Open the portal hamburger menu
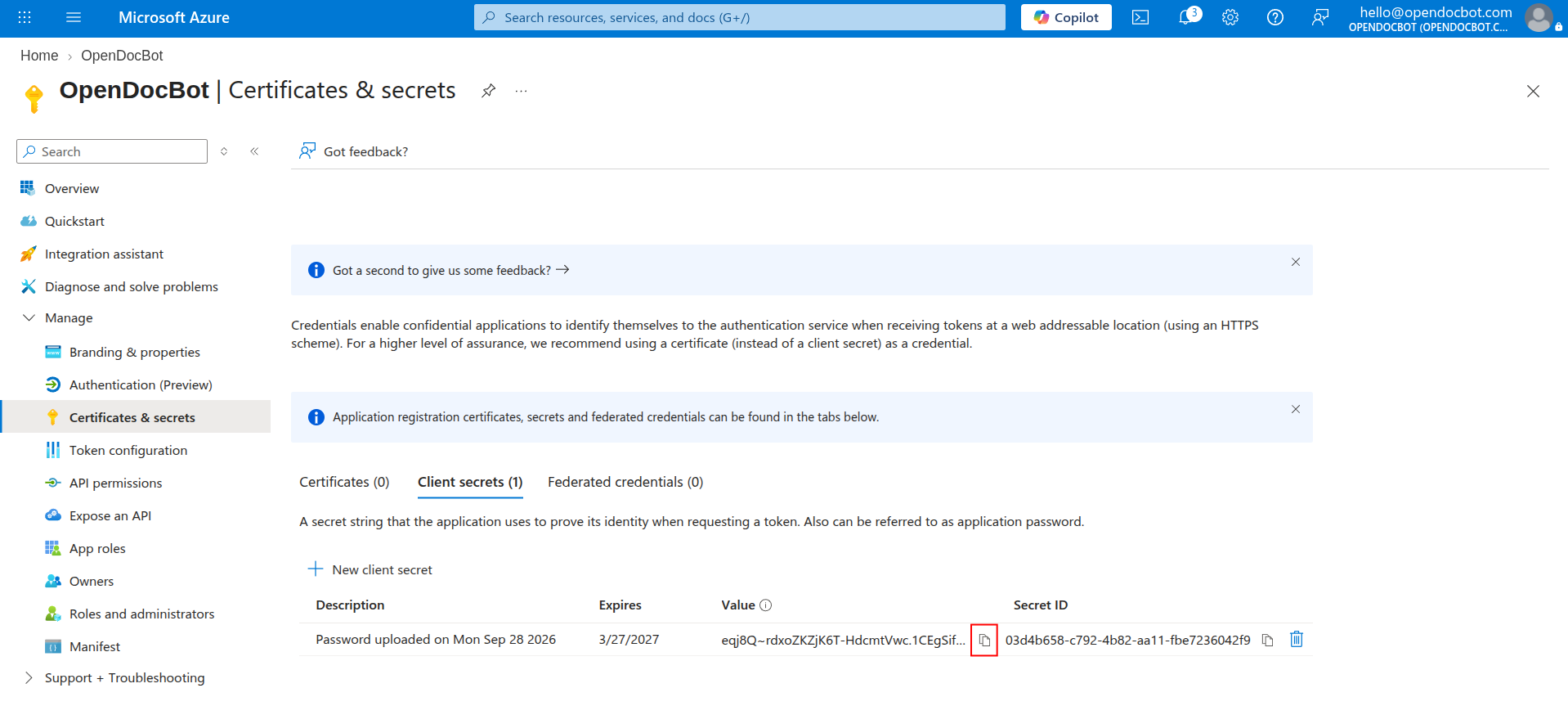 pos(74,17)
